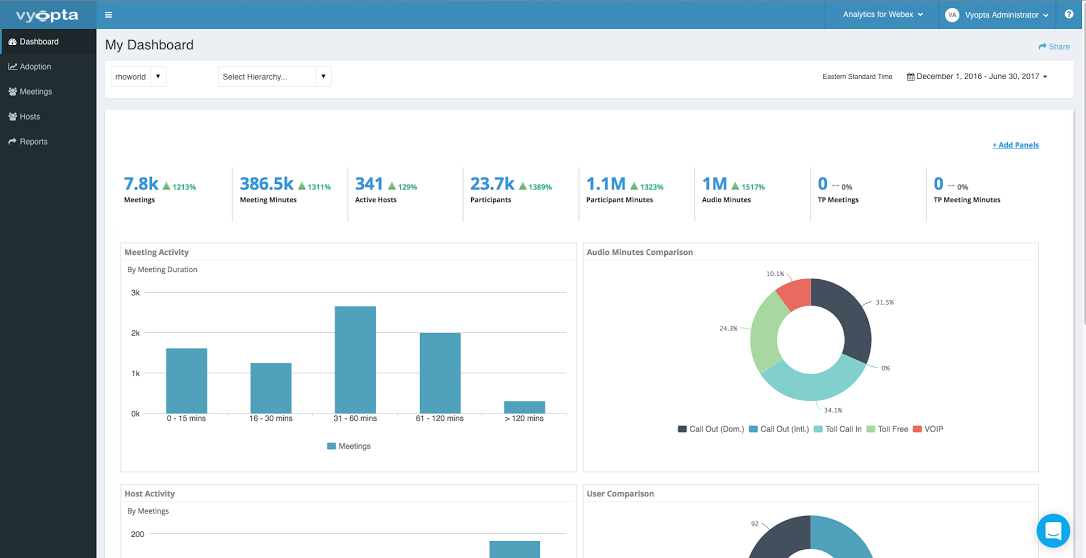Click the + Add Panels link
The height and width of the screenshot is (558, 1086).
point(1015,145)
